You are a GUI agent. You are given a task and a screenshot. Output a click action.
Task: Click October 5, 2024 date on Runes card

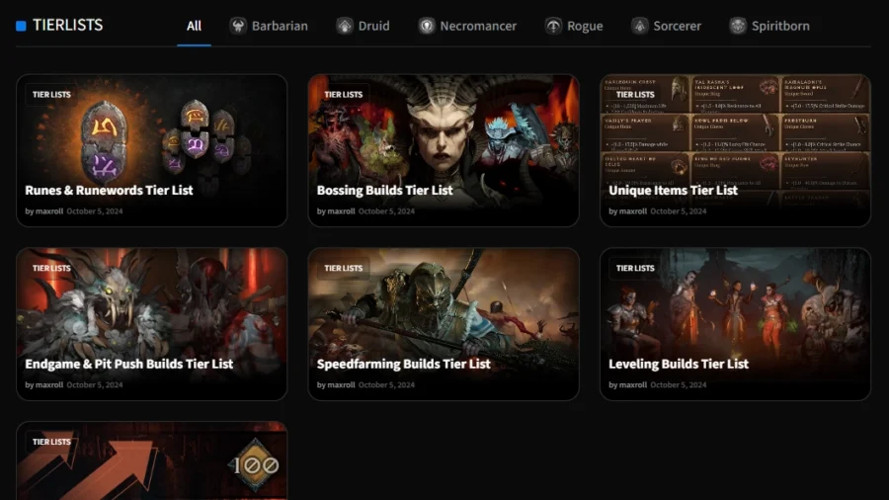94,211
